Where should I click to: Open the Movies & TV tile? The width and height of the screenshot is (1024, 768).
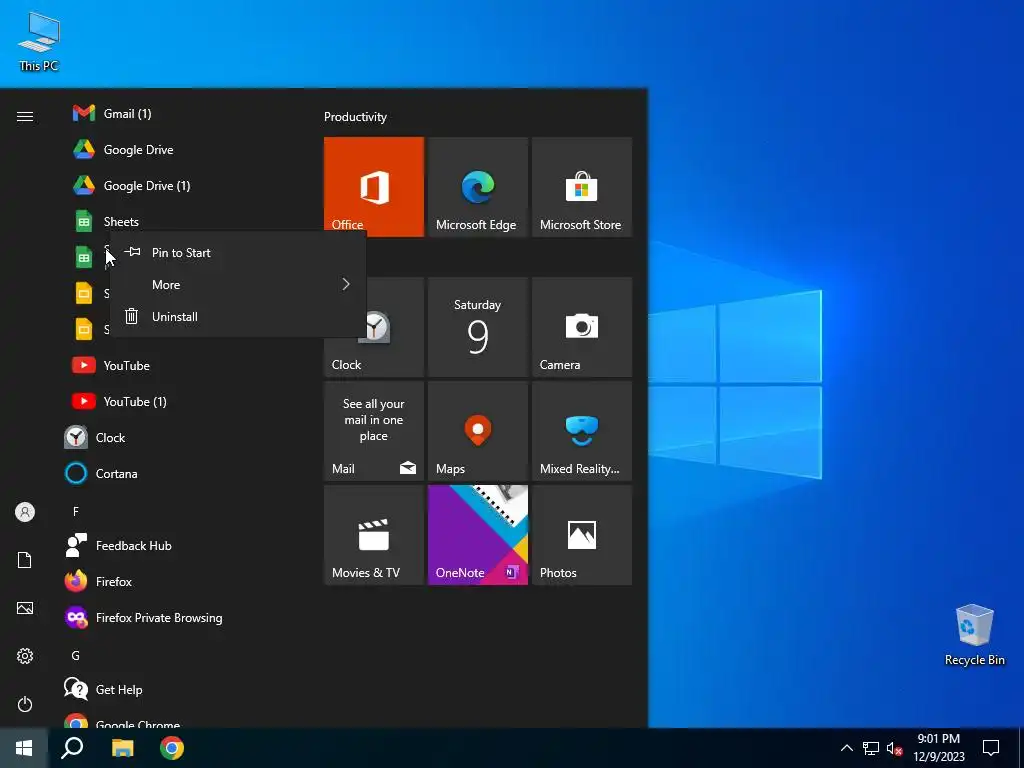point(374,535)
